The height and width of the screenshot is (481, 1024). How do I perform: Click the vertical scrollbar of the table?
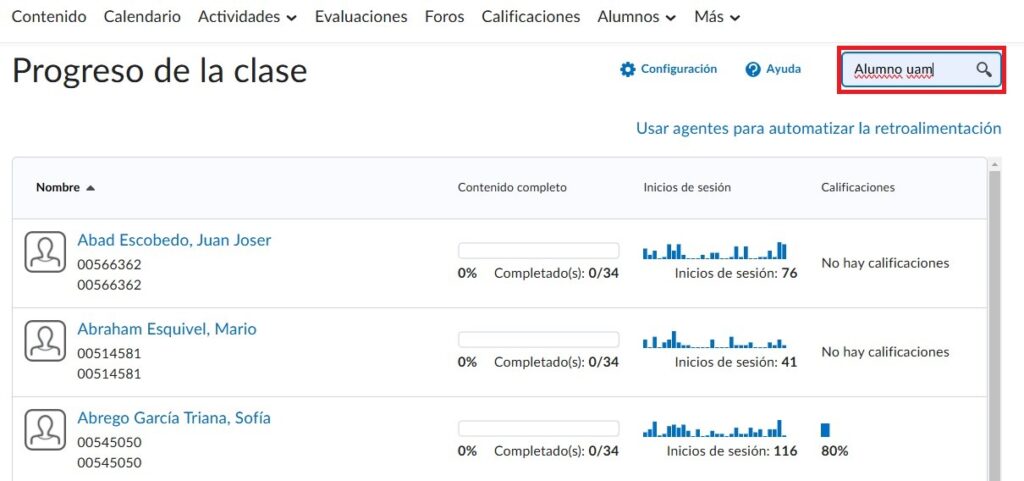(x=993, y=320)
